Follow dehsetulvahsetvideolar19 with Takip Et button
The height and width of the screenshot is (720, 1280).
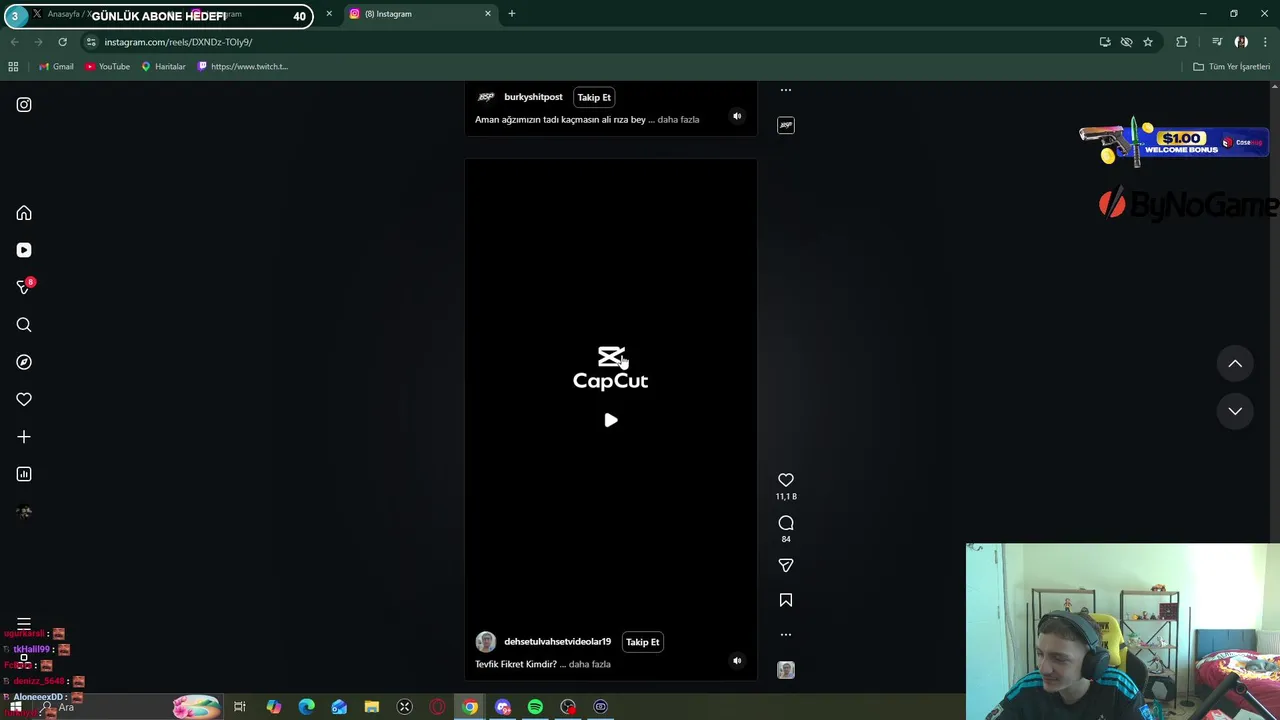(642, 642)
